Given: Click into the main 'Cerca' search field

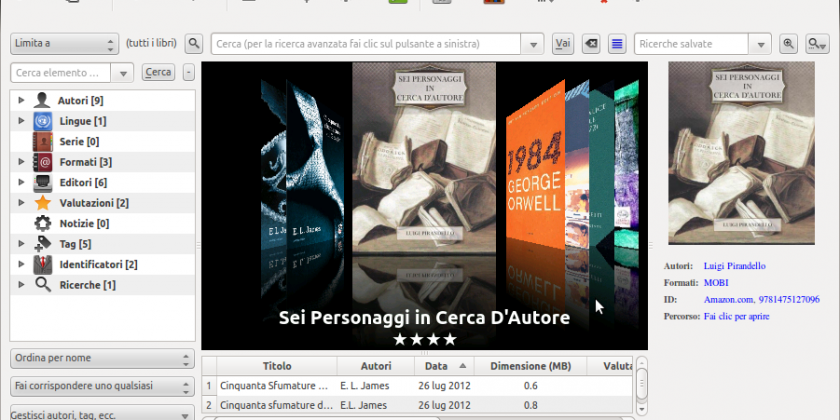Looking at the screenshot, I should [366, 44].
